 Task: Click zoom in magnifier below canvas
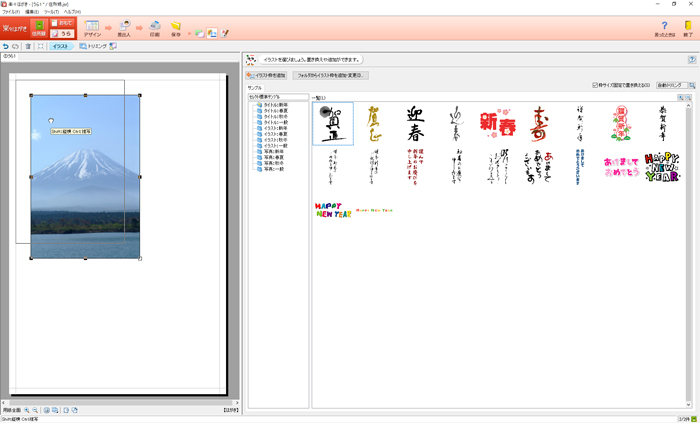[27, 411]
